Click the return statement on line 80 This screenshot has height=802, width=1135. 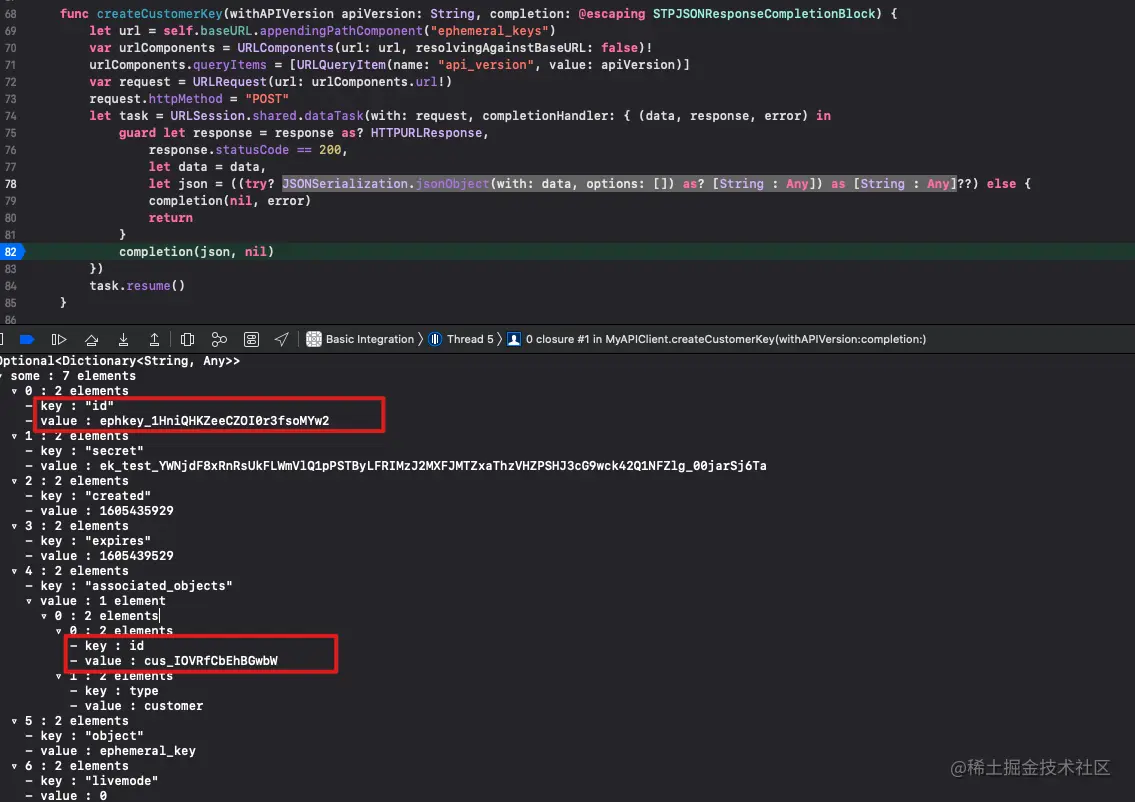[170, 218]
